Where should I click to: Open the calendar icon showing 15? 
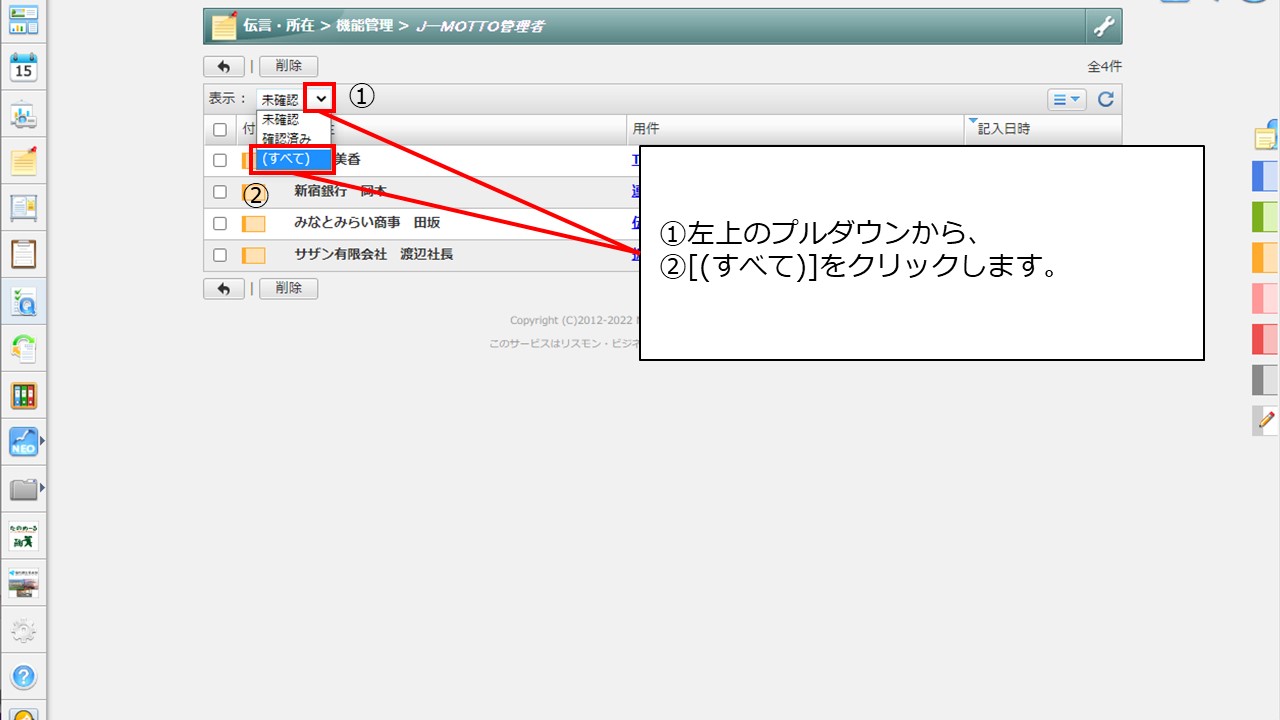(23, 68)
